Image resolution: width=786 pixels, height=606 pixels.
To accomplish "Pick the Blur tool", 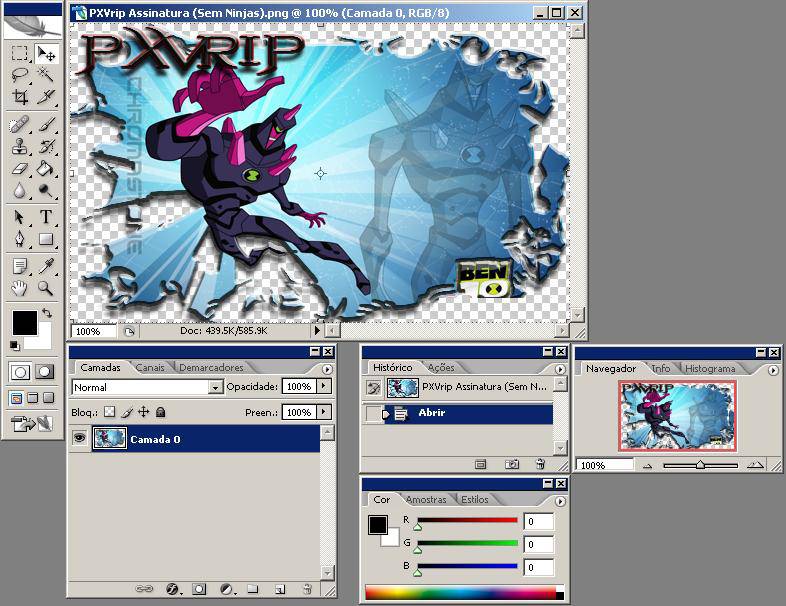I will click(x=20, y=190).
